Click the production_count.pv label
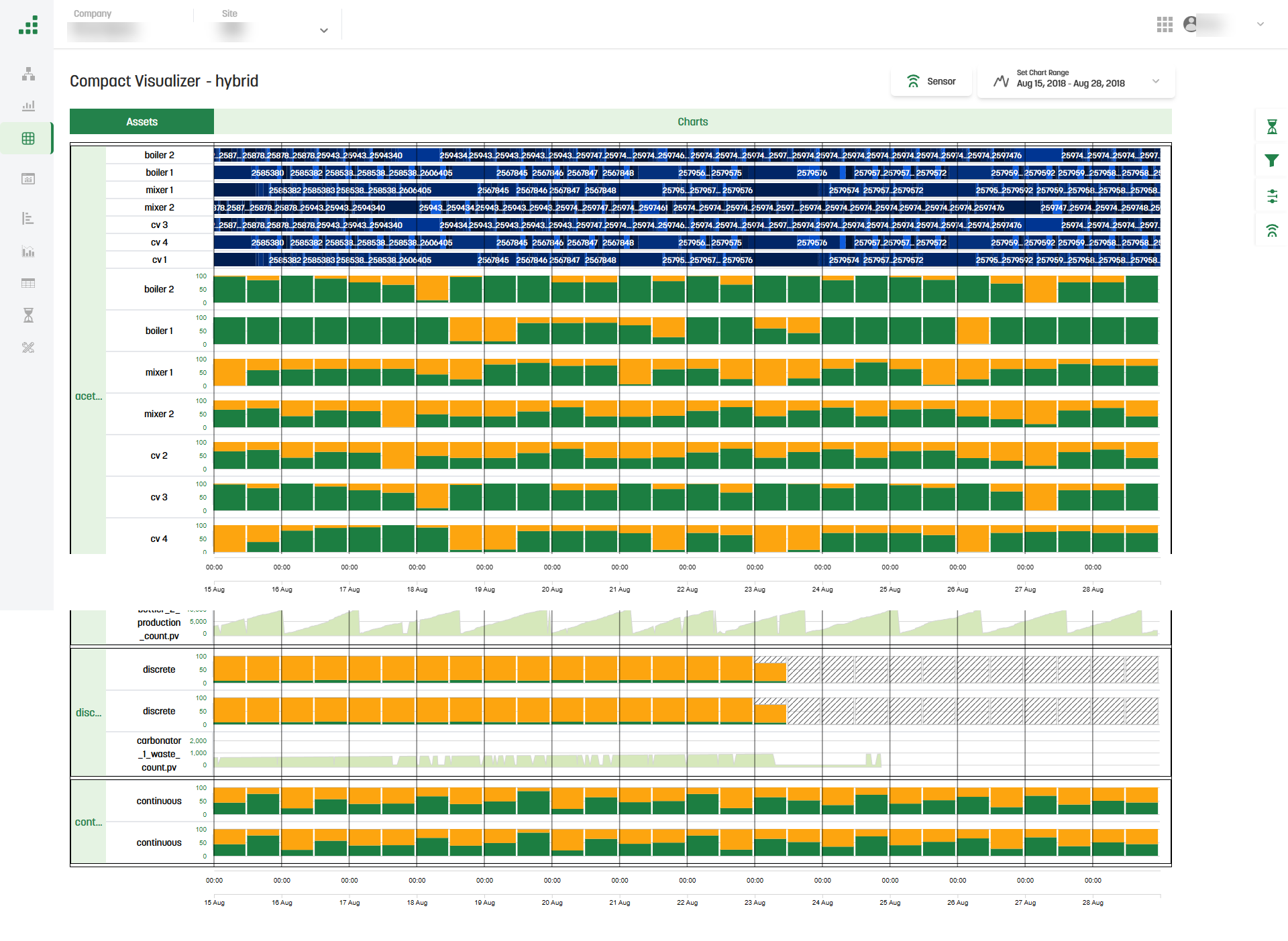 (159, 624)
